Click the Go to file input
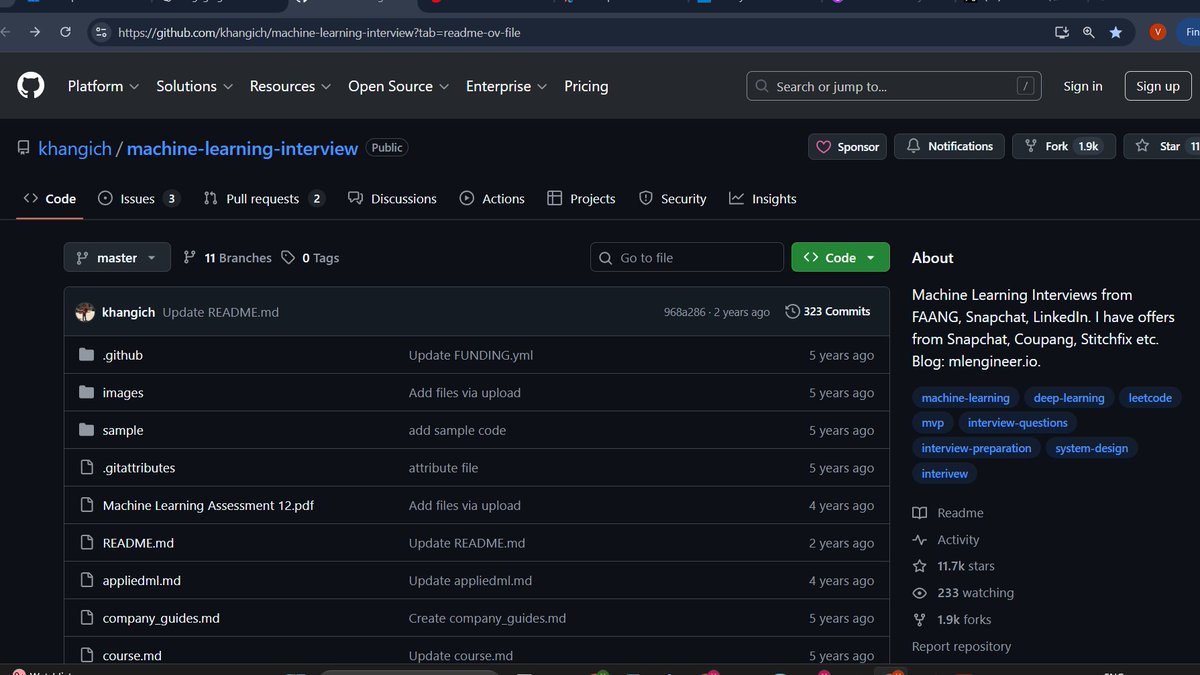The image size is (1200, 675). tap(687, 257)
